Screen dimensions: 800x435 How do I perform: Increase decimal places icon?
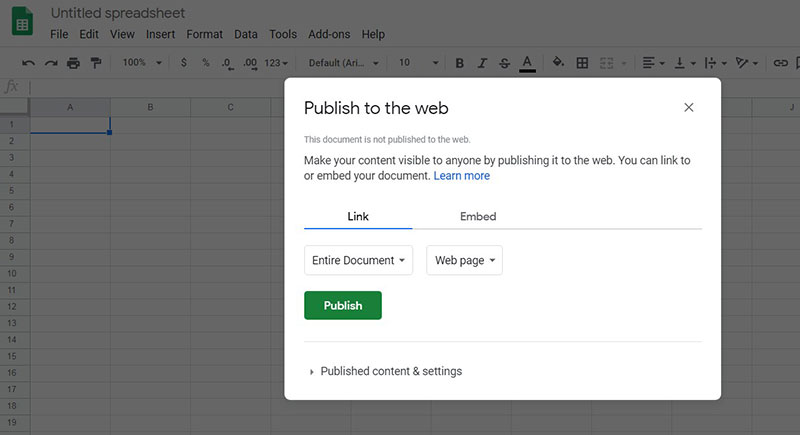250,63
